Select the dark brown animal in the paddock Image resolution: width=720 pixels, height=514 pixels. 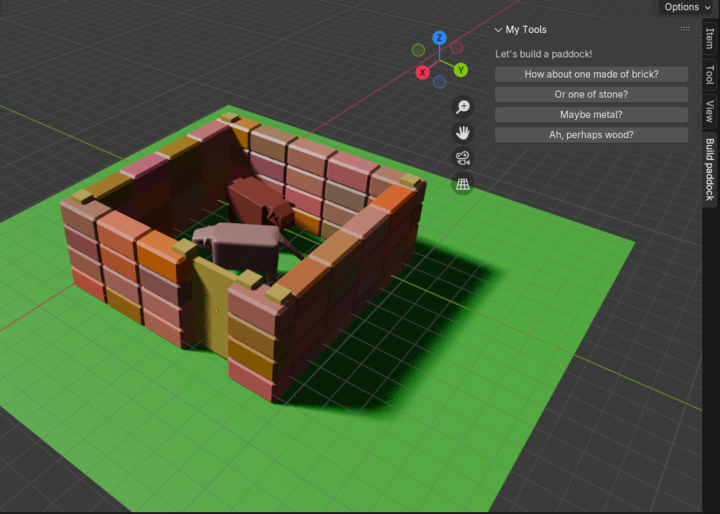(x=259, y=200)
